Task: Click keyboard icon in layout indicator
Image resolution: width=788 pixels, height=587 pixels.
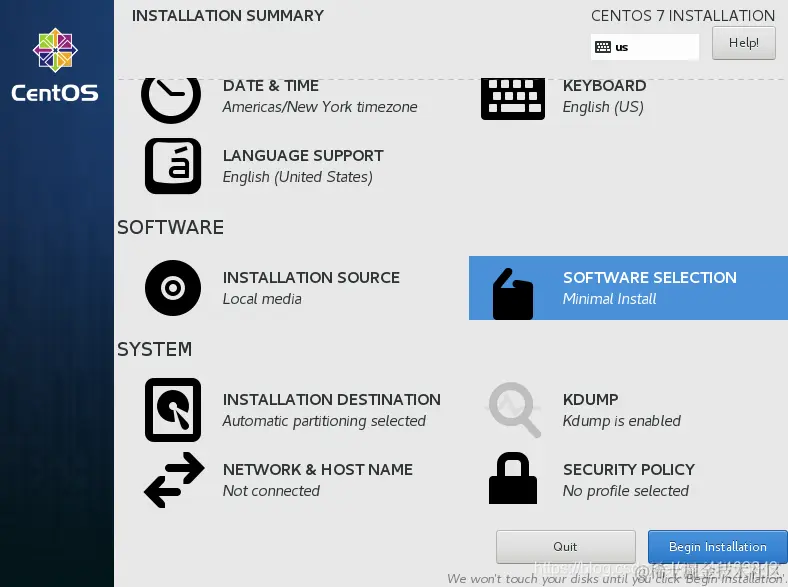Action: 603,47
